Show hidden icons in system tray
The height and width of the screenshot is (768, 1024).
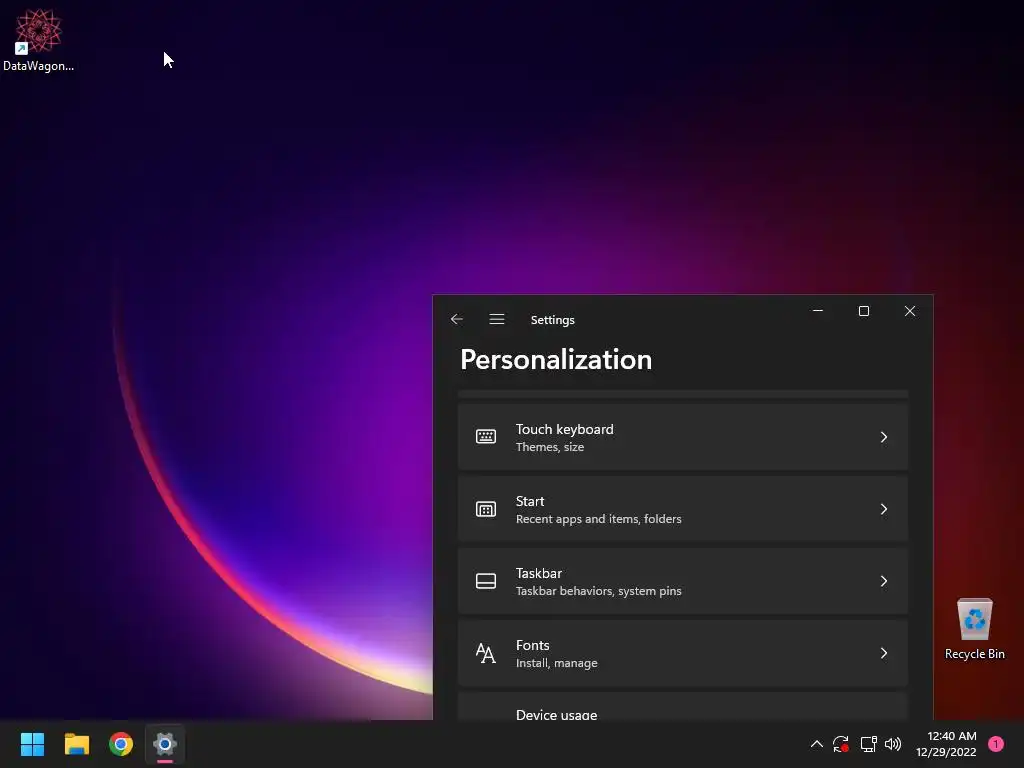817,744
